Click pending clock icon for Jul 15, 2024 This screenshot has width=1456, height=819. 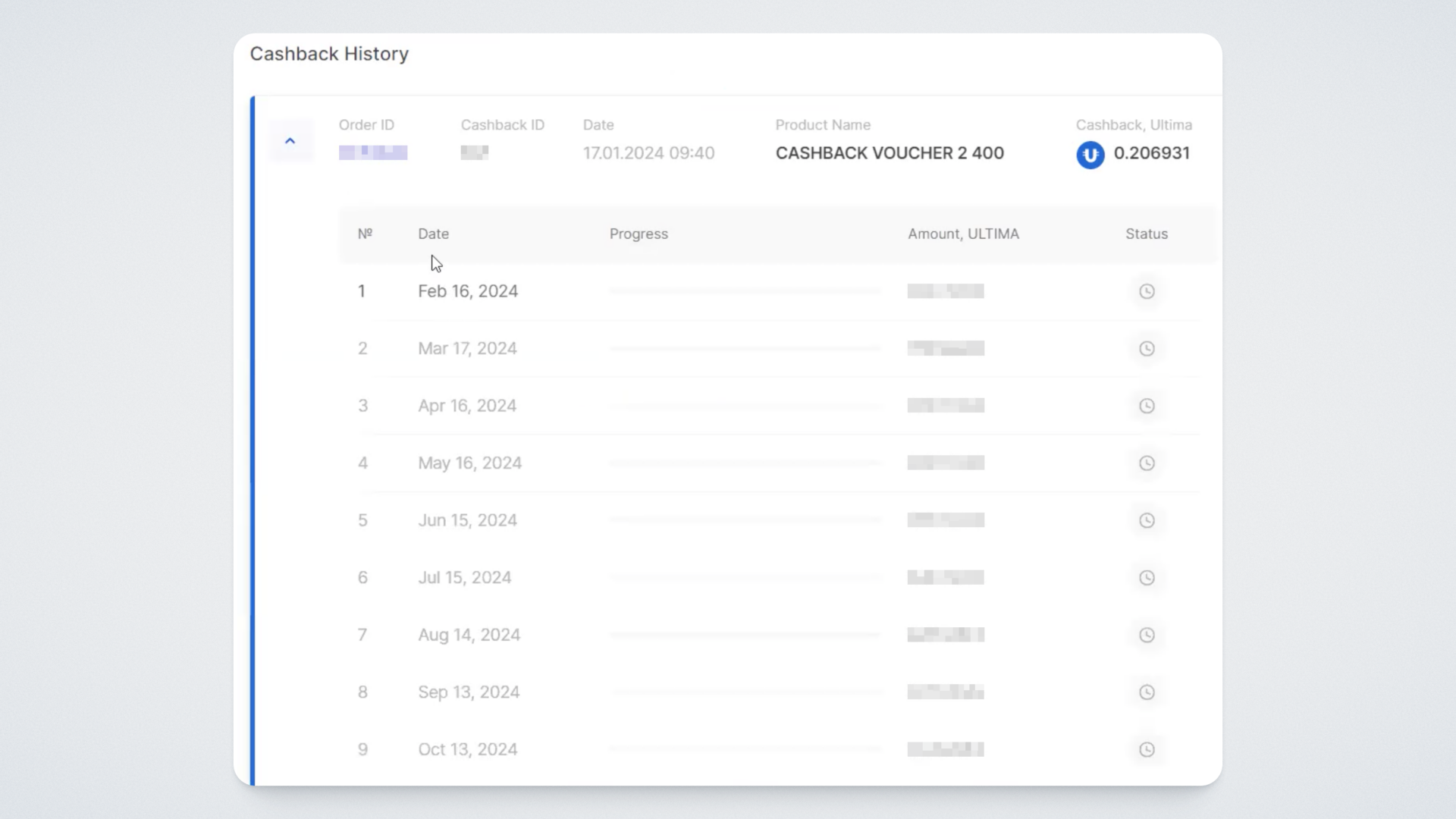click(1147, 578)
